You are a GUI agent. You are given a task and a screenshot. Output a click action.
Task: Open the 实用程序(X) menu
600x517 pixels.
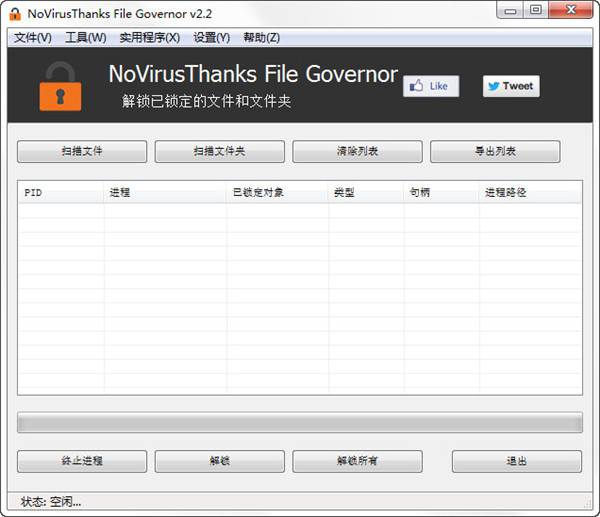tap(150, 38)
